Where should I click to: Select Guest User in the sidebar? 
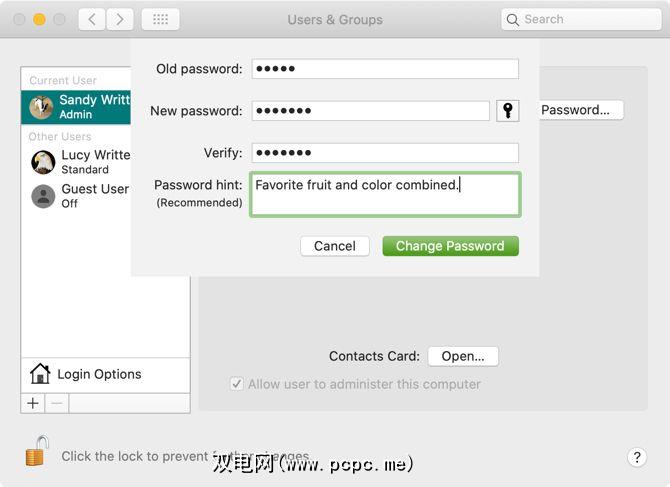coord(80,195)
